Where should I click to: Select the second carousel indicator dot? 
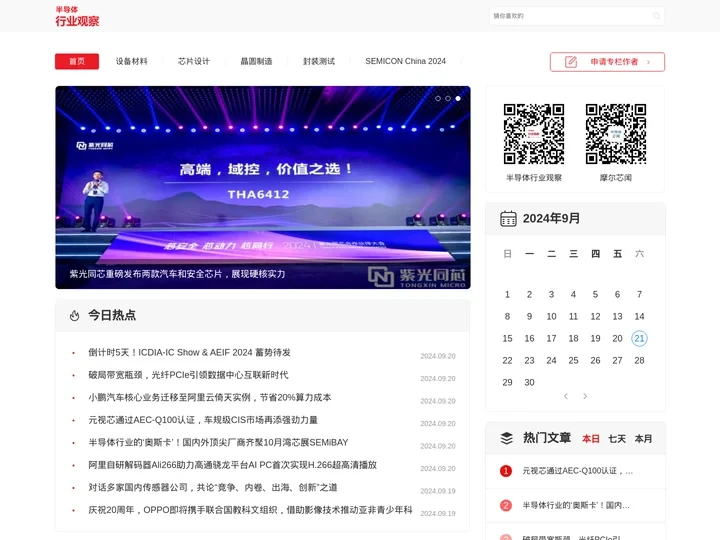tap(448, 98)
